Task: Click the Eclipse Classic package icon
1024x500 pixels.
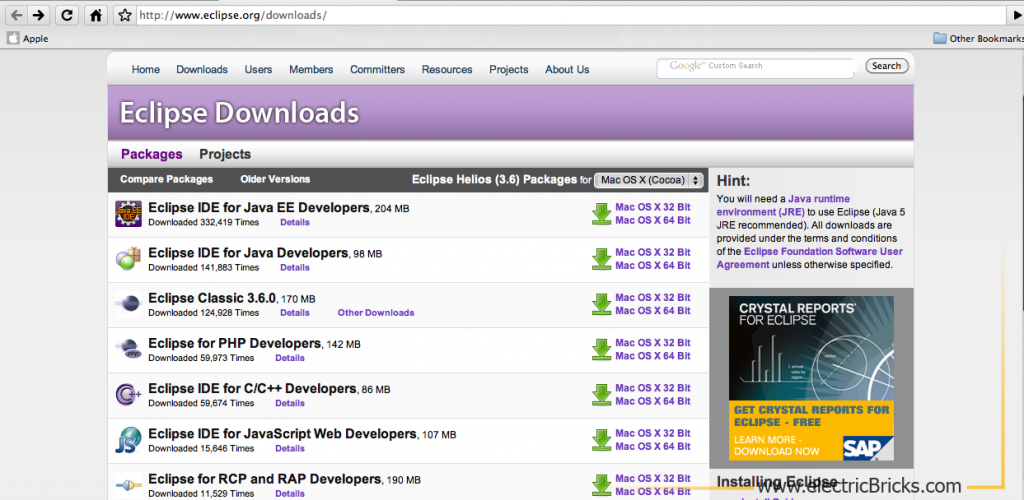Action: point(128,304)
